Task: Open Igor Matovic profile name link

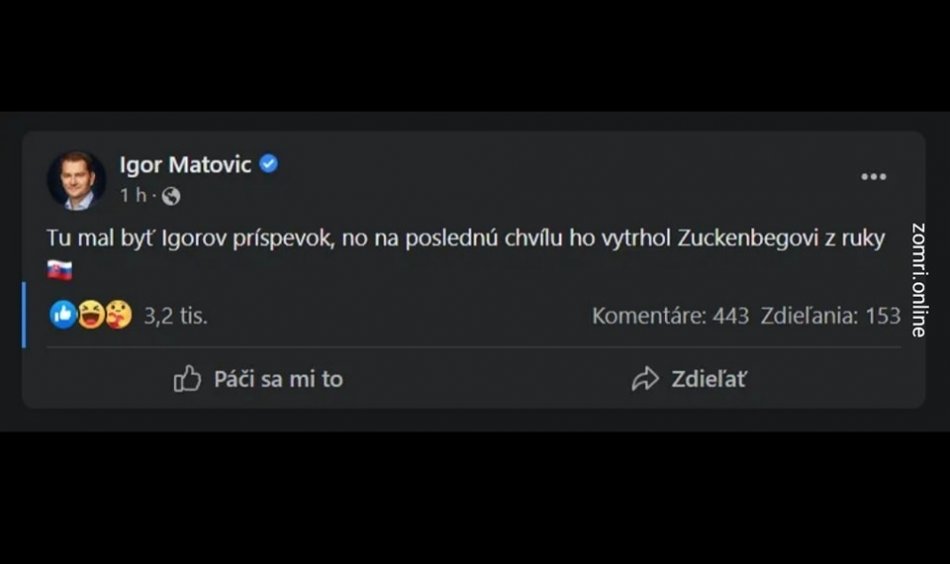Action: [185, 164]
